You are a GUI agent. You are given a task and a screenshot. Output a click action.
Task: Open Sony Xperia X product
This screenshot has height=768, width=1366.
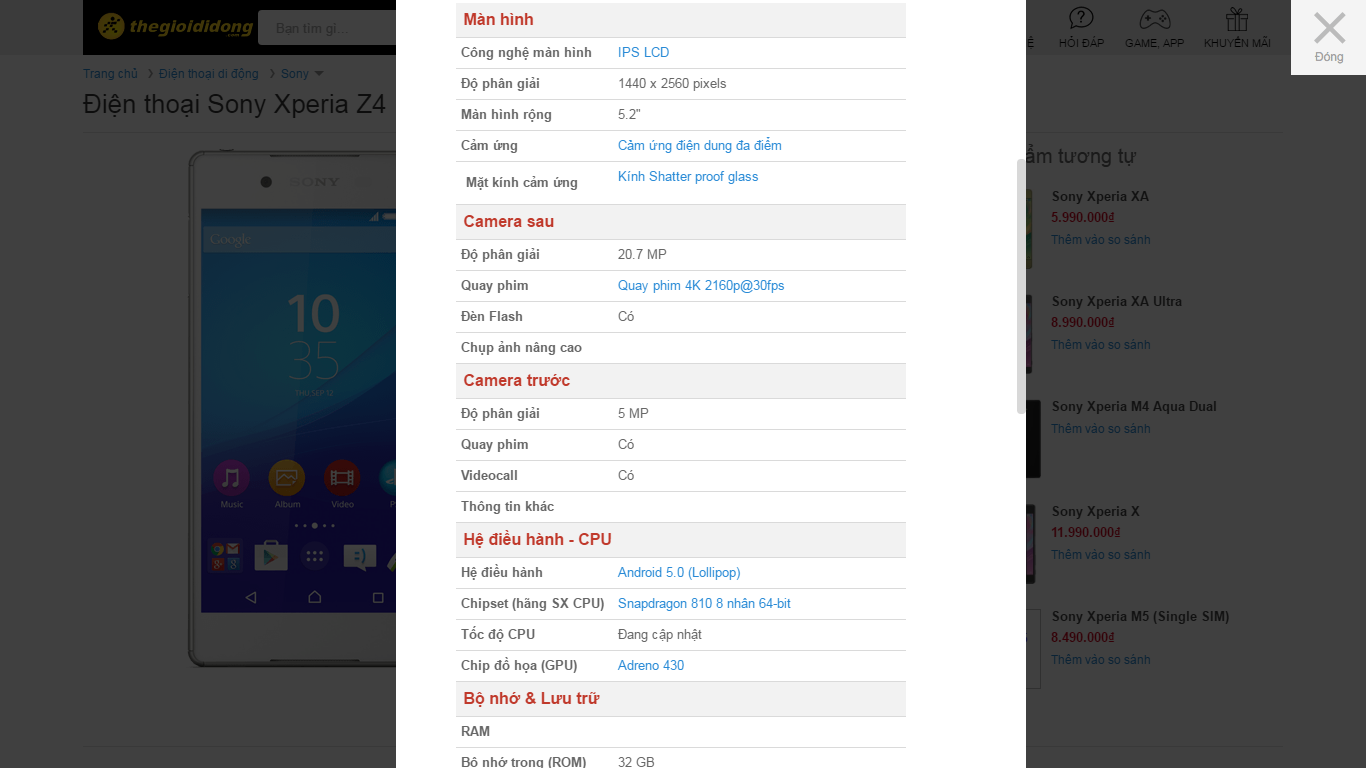pyautogui.click(x=1095, y=512)
